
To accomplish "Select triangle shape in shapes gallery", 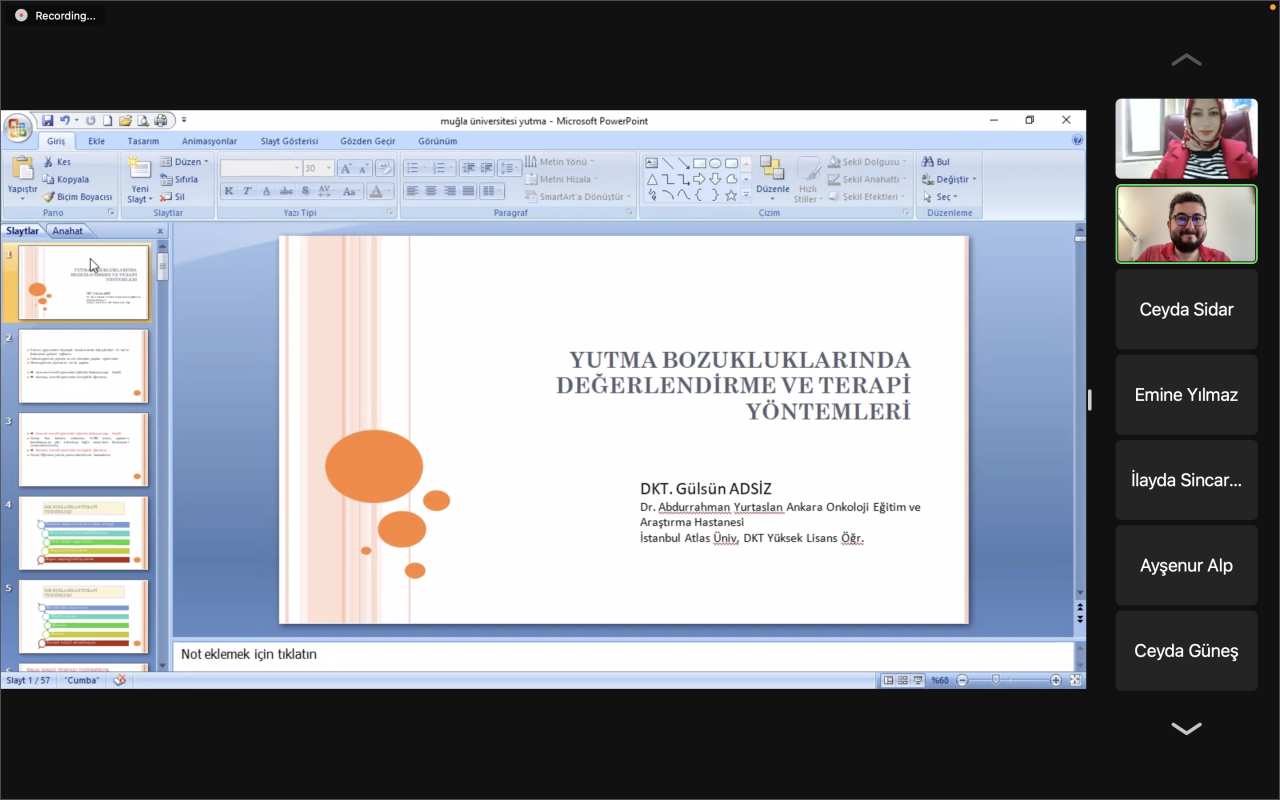I will 652,179.
